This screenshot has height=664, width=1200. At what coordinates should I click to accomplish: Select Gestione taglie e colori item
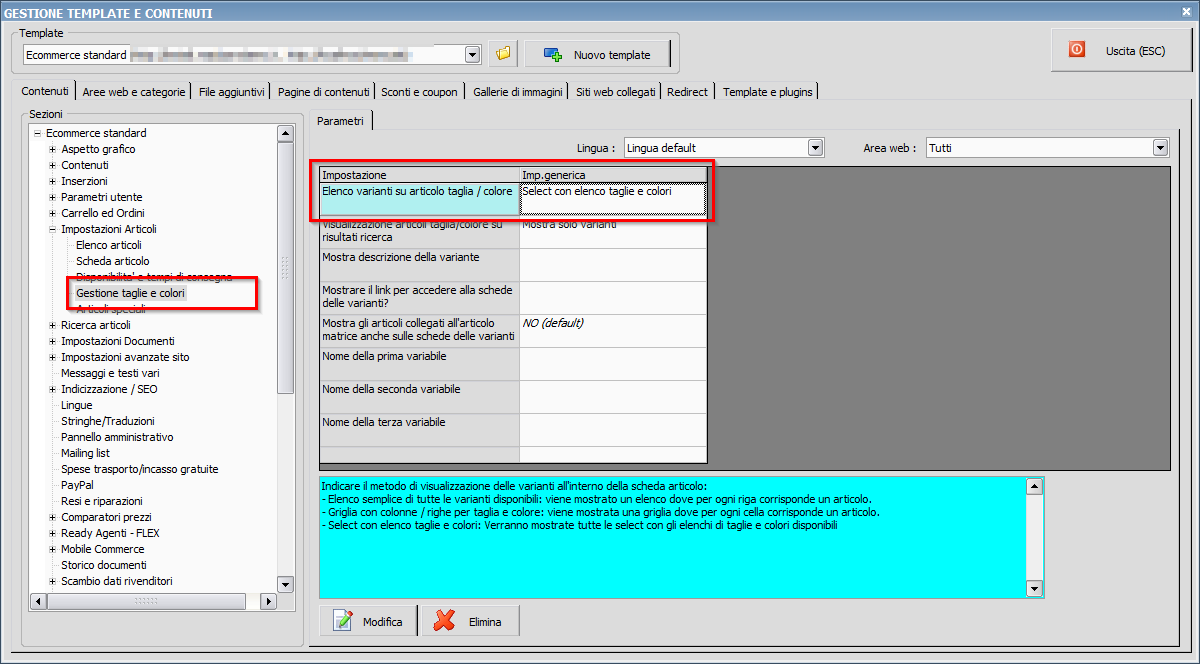coord(131,293)
